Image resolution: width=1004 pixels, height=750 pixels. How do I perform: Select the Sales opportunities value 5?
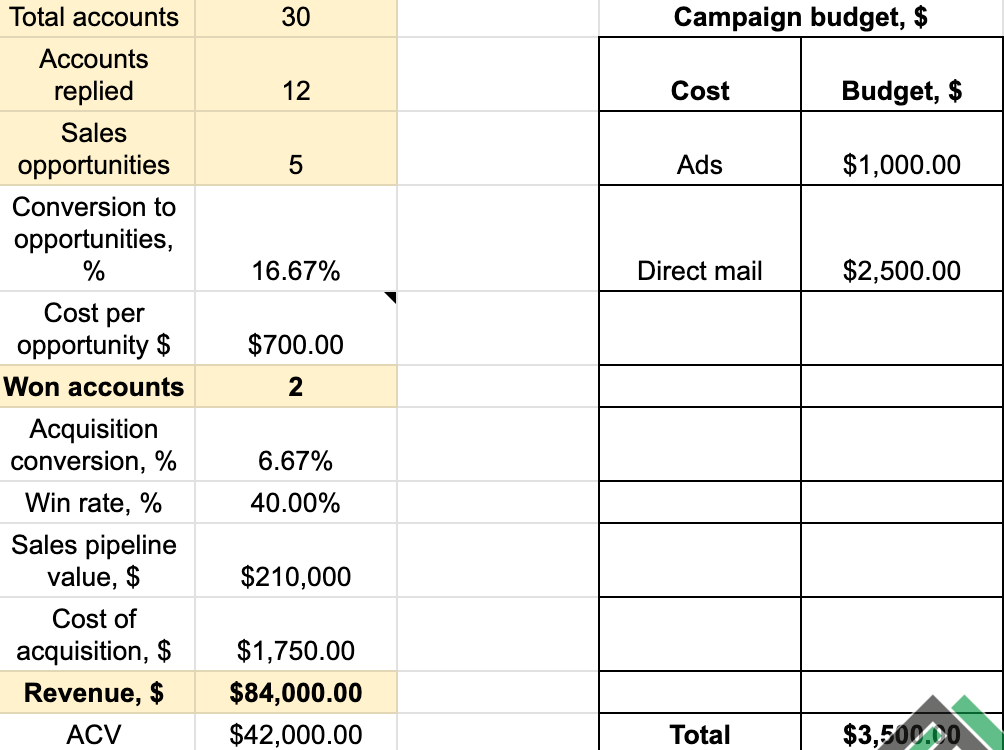point(296,149)
